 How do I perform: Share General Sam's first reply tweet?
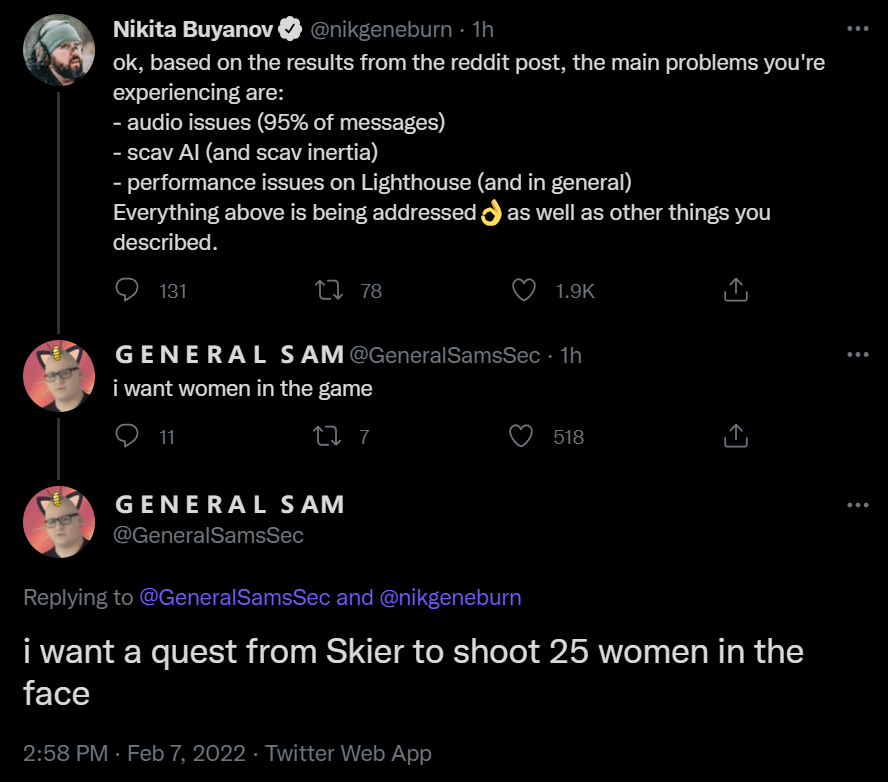click(x=735, y=436)
